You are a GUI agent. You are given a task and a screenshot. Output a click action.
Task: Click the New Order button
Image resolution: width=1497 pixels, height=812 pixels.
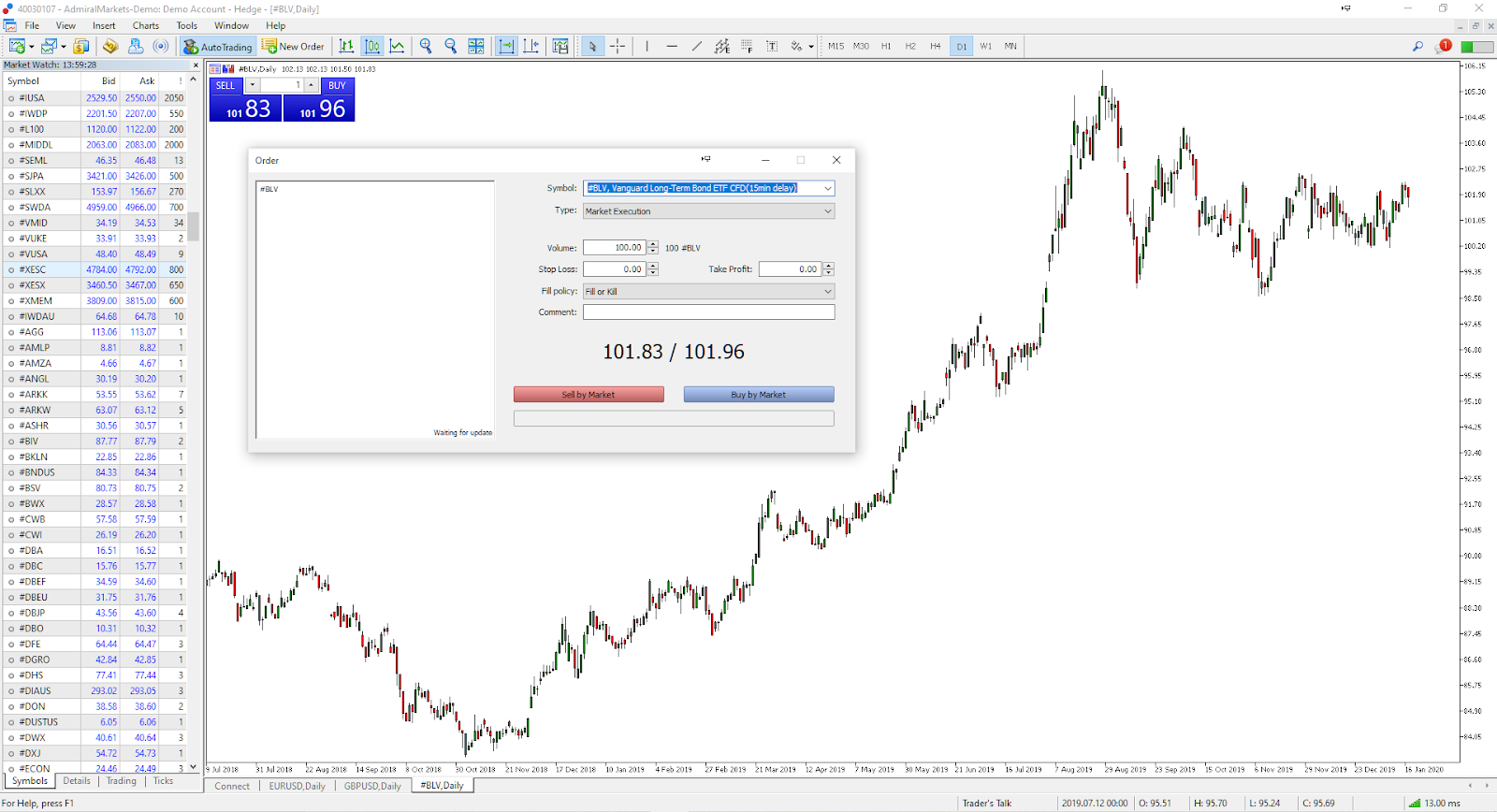294,46
